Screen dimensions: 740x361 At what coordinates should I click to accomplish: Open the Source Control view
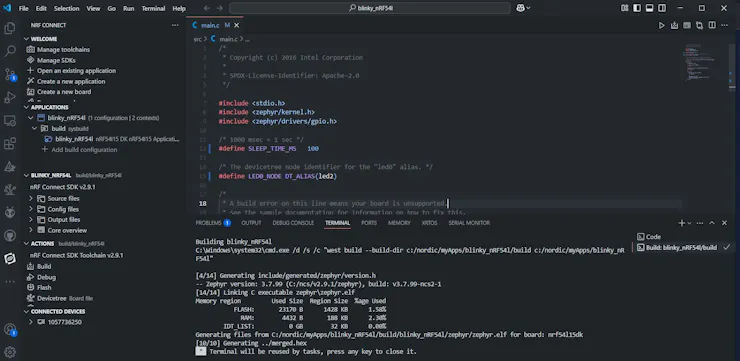(9, 75)
